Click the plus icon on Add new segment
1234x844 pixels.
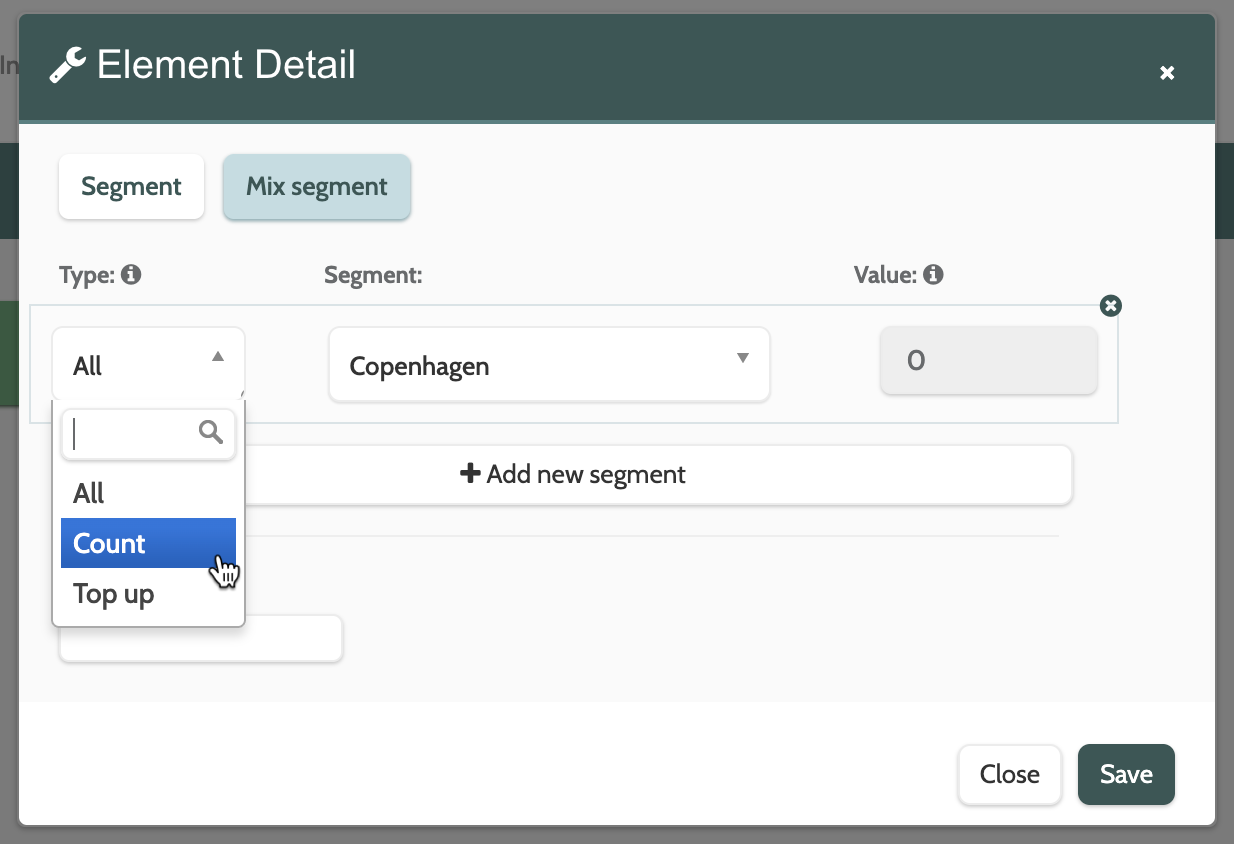click(x=470, y=473)
